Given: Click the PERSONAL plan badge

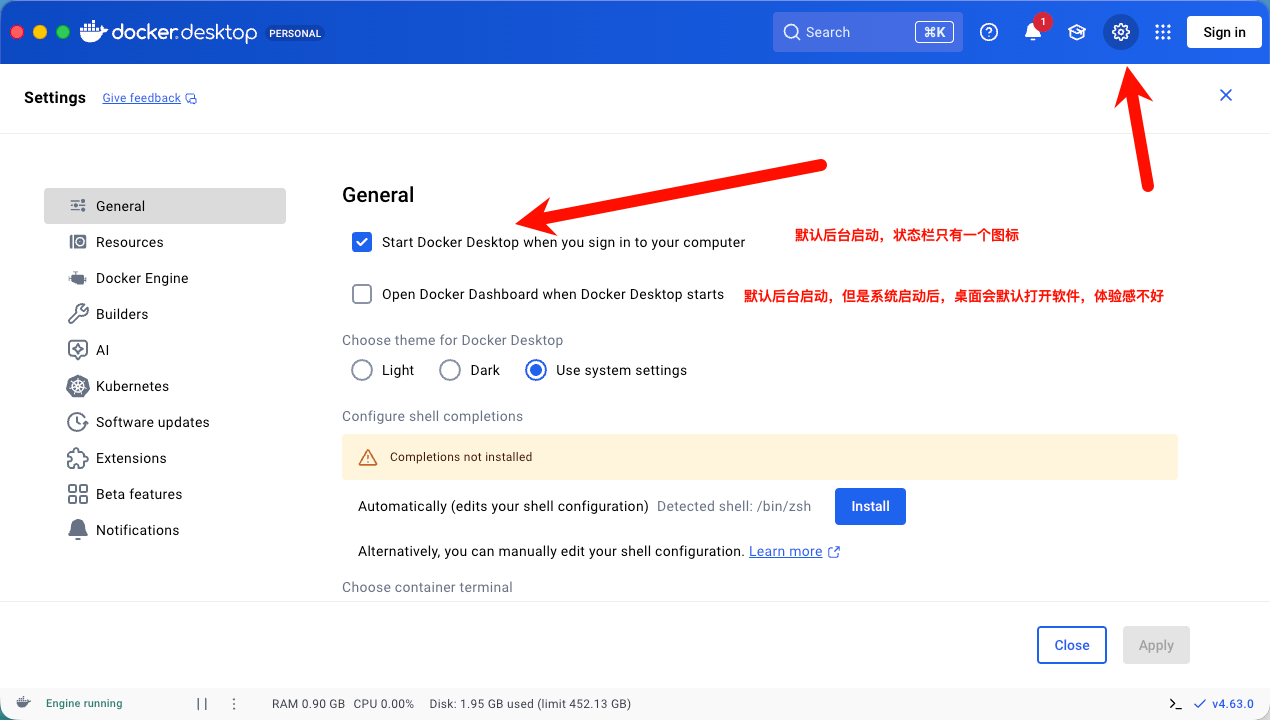Looking at the screenshot, I should (x=295, y=33).
